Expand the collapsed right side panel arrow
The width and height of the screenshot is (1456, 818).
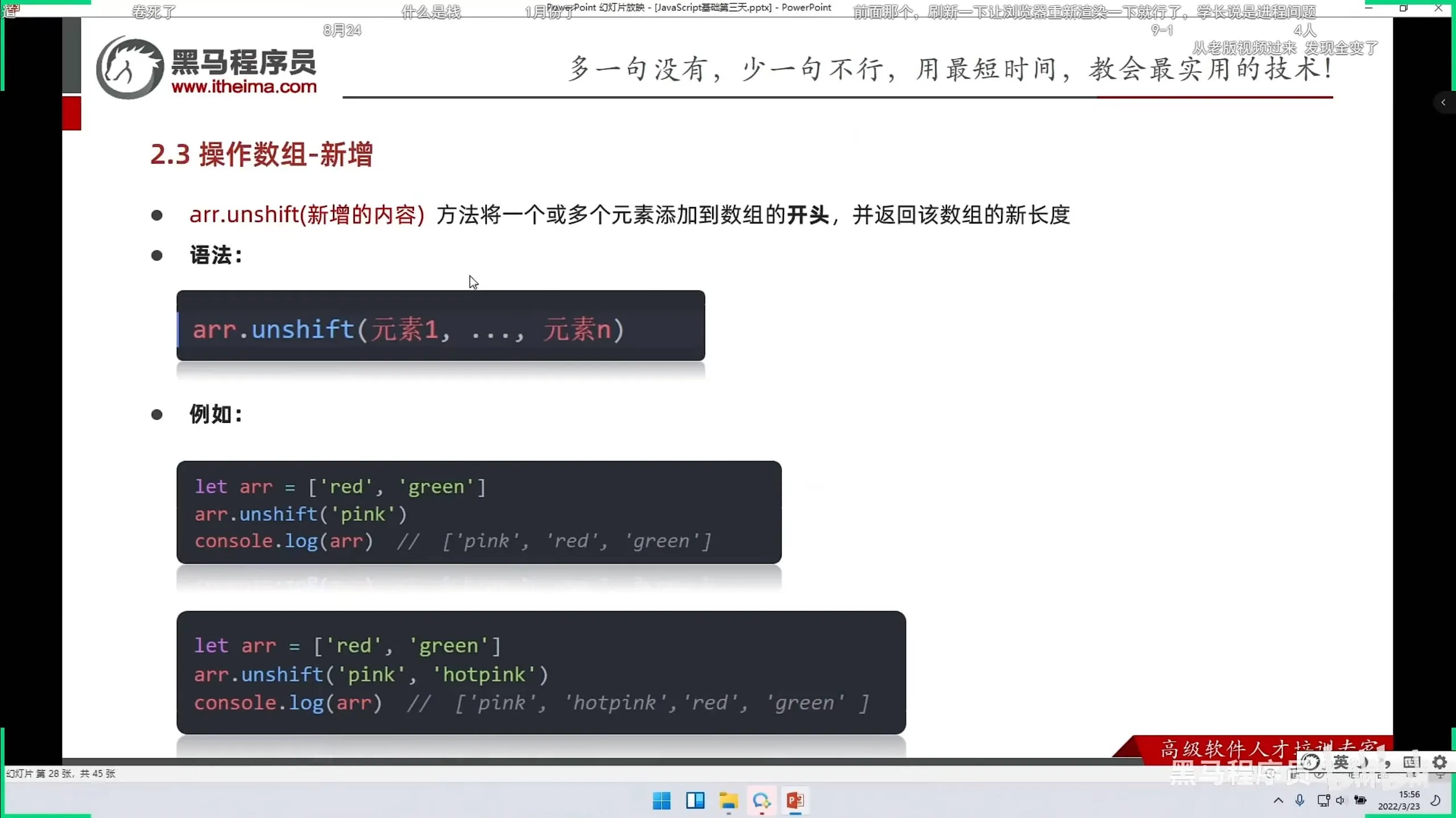1443,102
